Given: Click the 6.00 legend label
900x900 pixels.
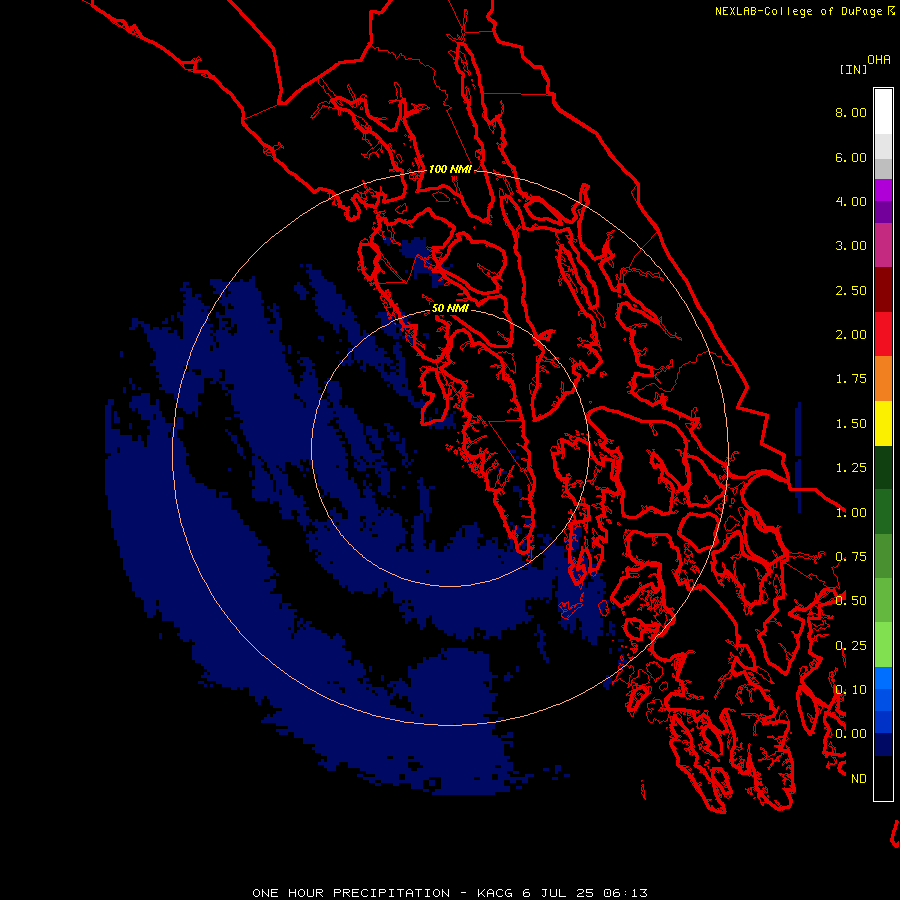Looking at the screenshot, I should pos(851,157).
